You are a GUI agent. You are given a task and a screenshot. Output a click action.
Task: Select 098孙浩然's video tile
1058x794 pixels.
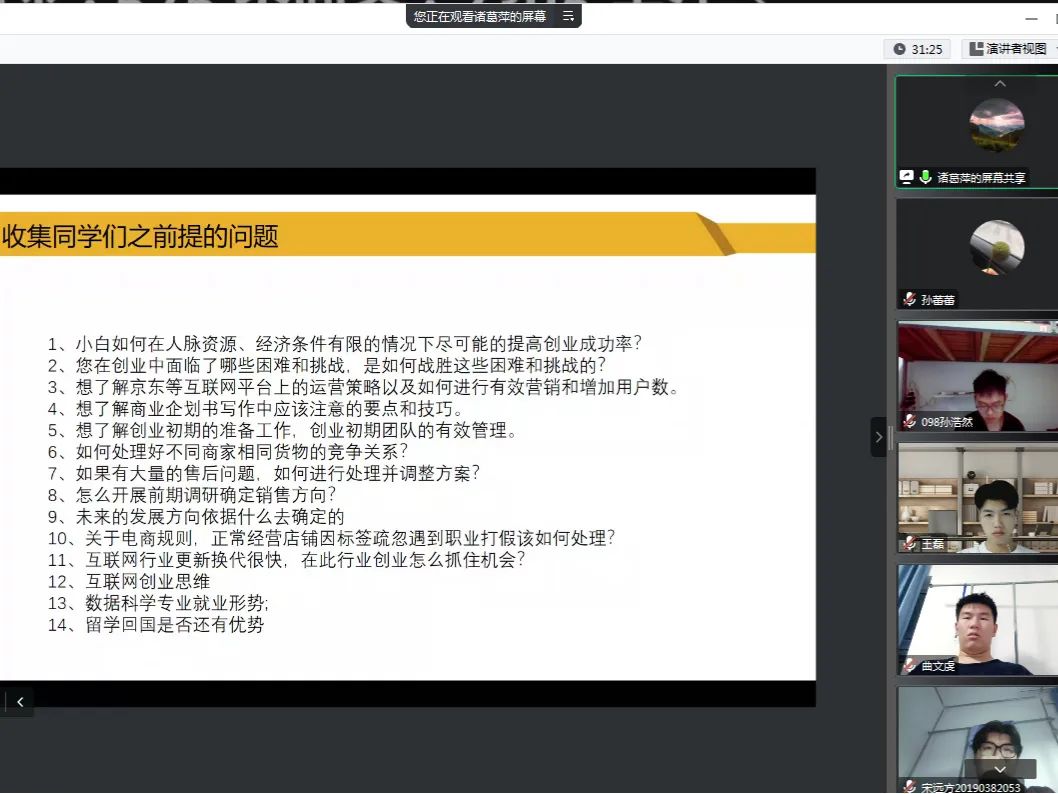point(978,375)
